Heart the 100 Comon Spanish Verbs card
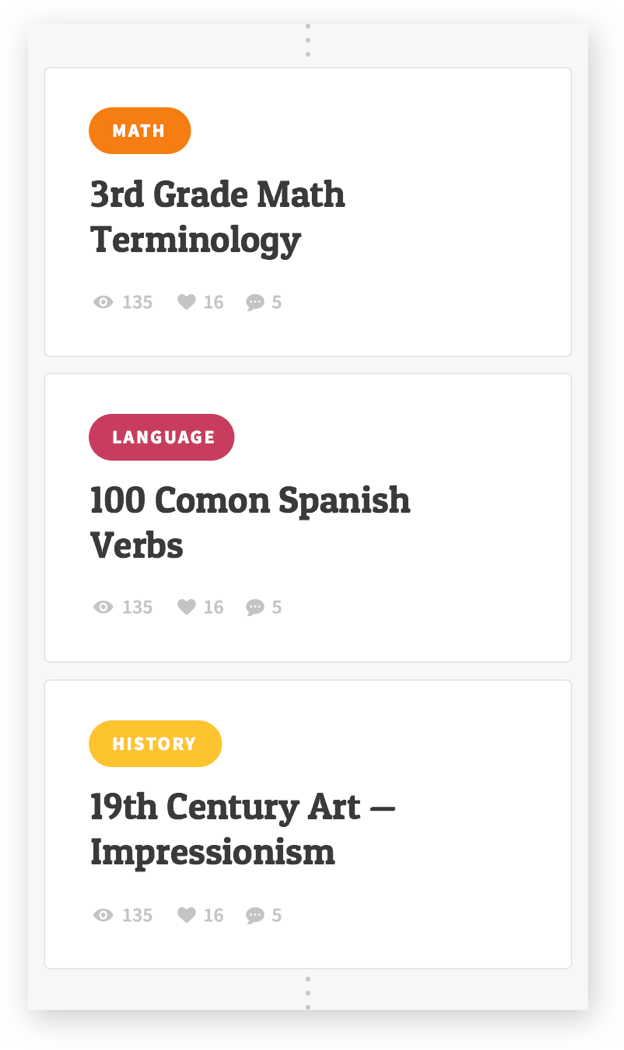This screenshot has height=1050, width=624. (x=186, y=607)
